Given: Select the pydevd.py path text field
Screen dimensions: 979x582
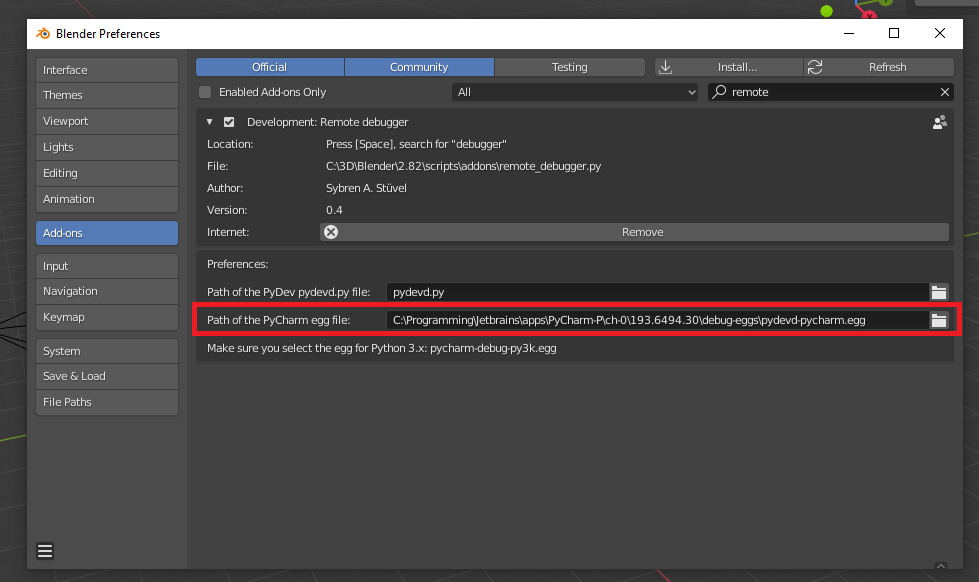Looking at the screenshot, I should point(660,292).
